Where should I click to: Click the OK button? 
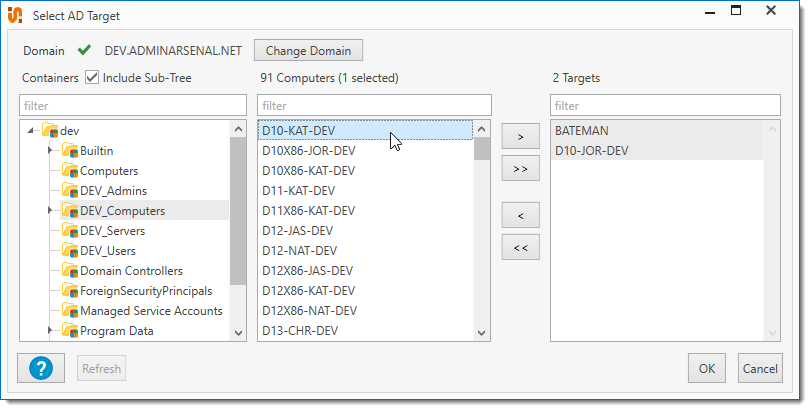[x=706, y=368]
